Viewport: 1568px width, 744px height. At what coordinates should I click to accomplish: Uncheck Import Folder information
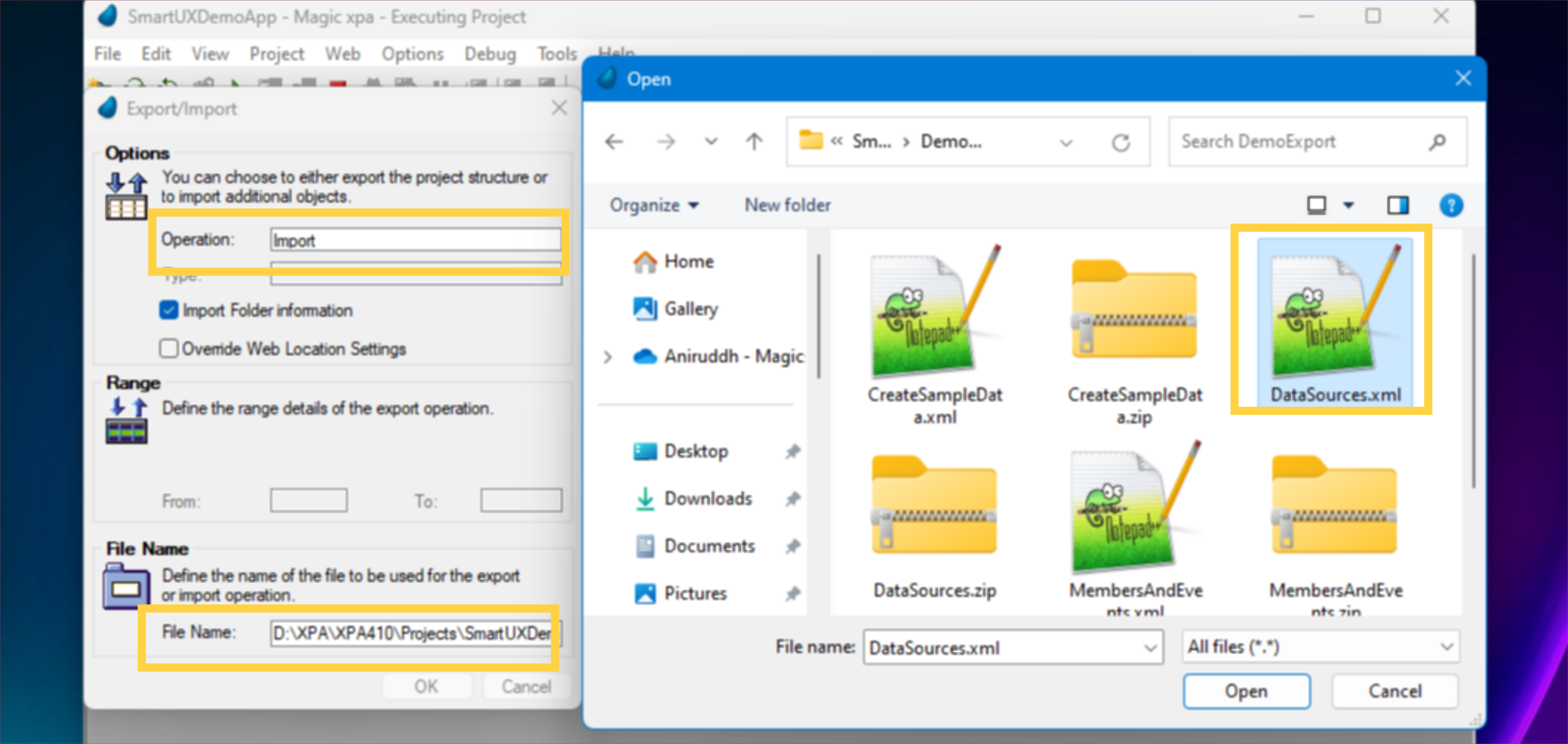tap(168, 310)
